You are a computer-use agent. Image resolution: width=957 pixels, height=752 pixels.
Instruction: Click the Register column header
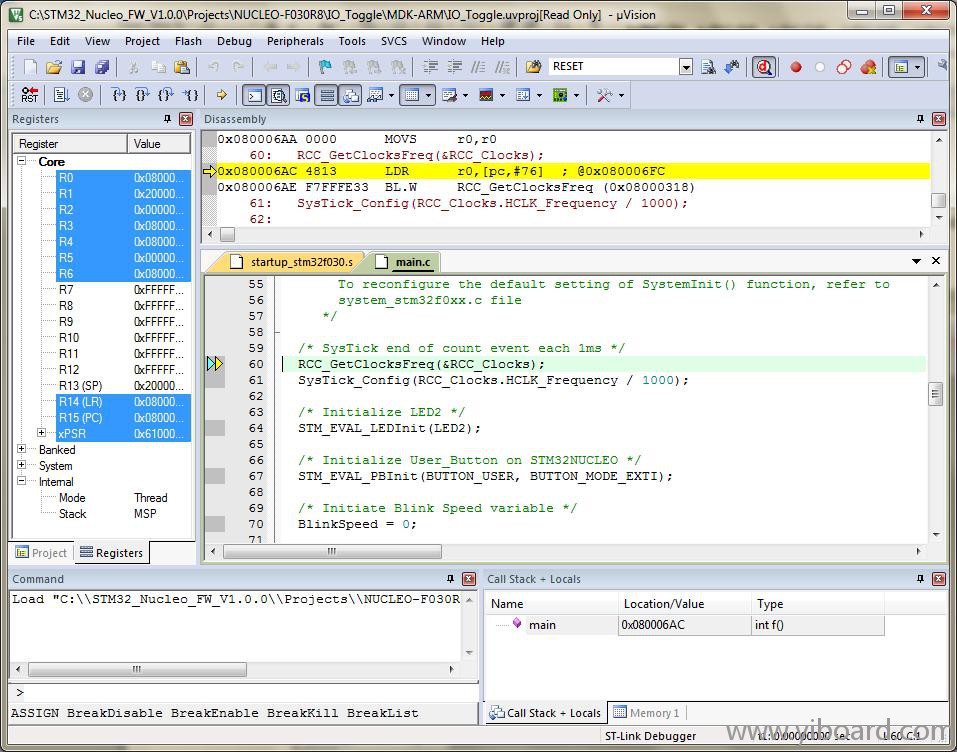[70, 143]
